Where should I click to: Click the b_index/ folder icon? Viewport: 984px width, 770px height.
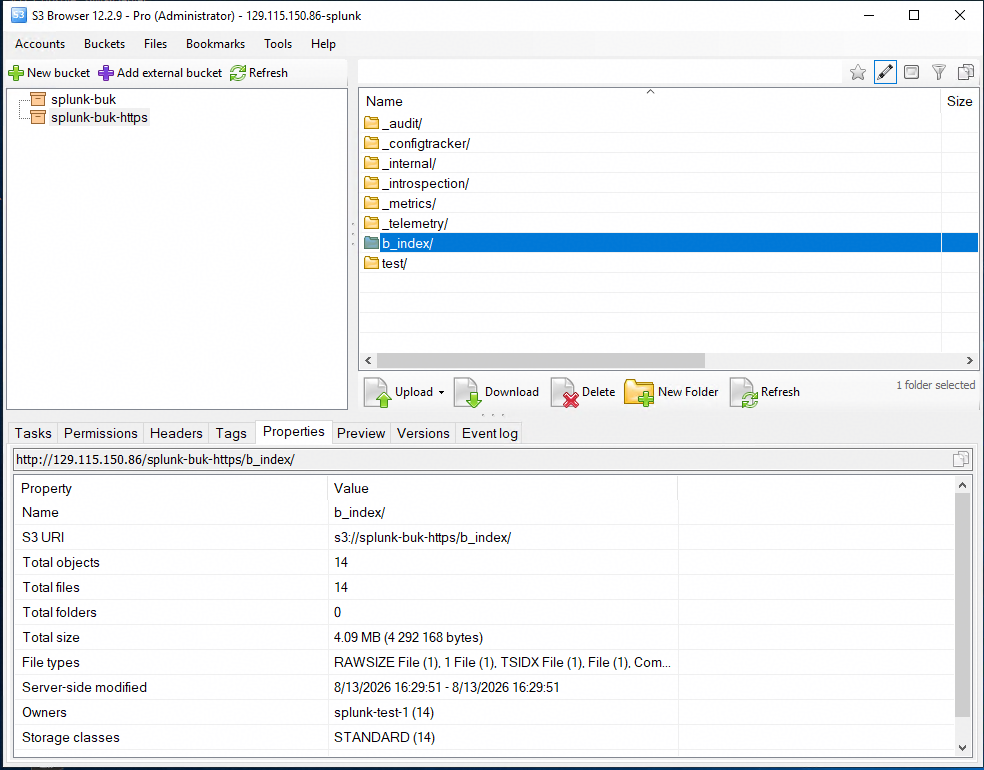pos(372,243)
